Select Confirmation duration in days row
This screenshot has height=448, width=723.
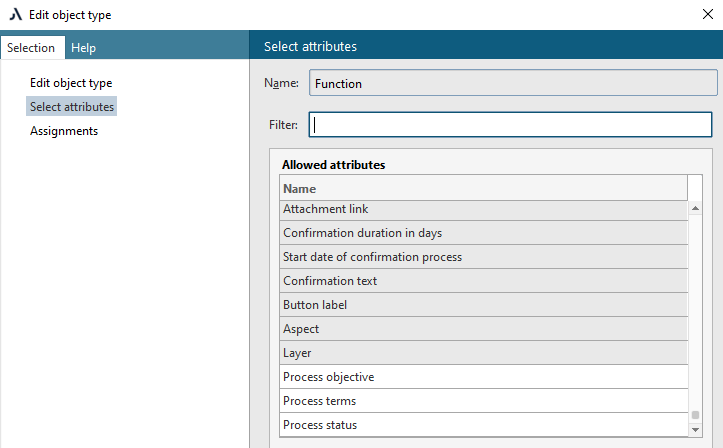483,233
